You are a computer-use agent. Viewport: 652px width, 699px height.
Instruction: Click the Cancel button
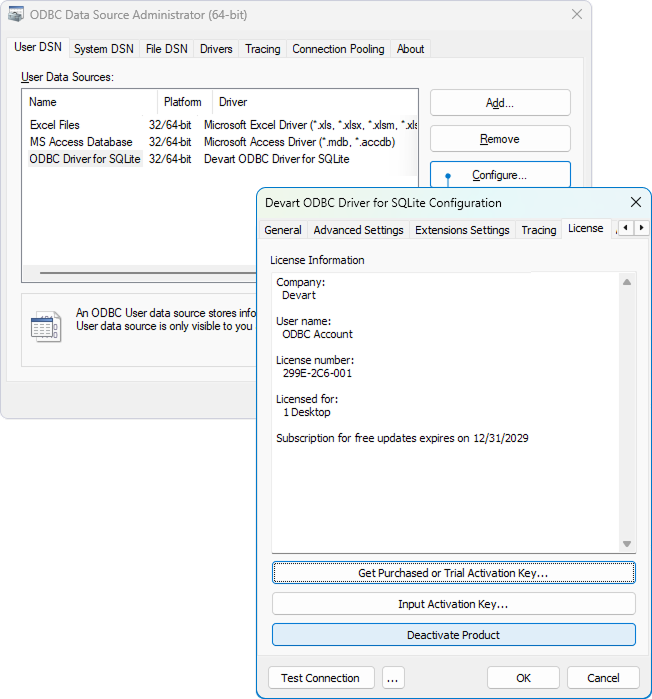click(x=603, y=678)
